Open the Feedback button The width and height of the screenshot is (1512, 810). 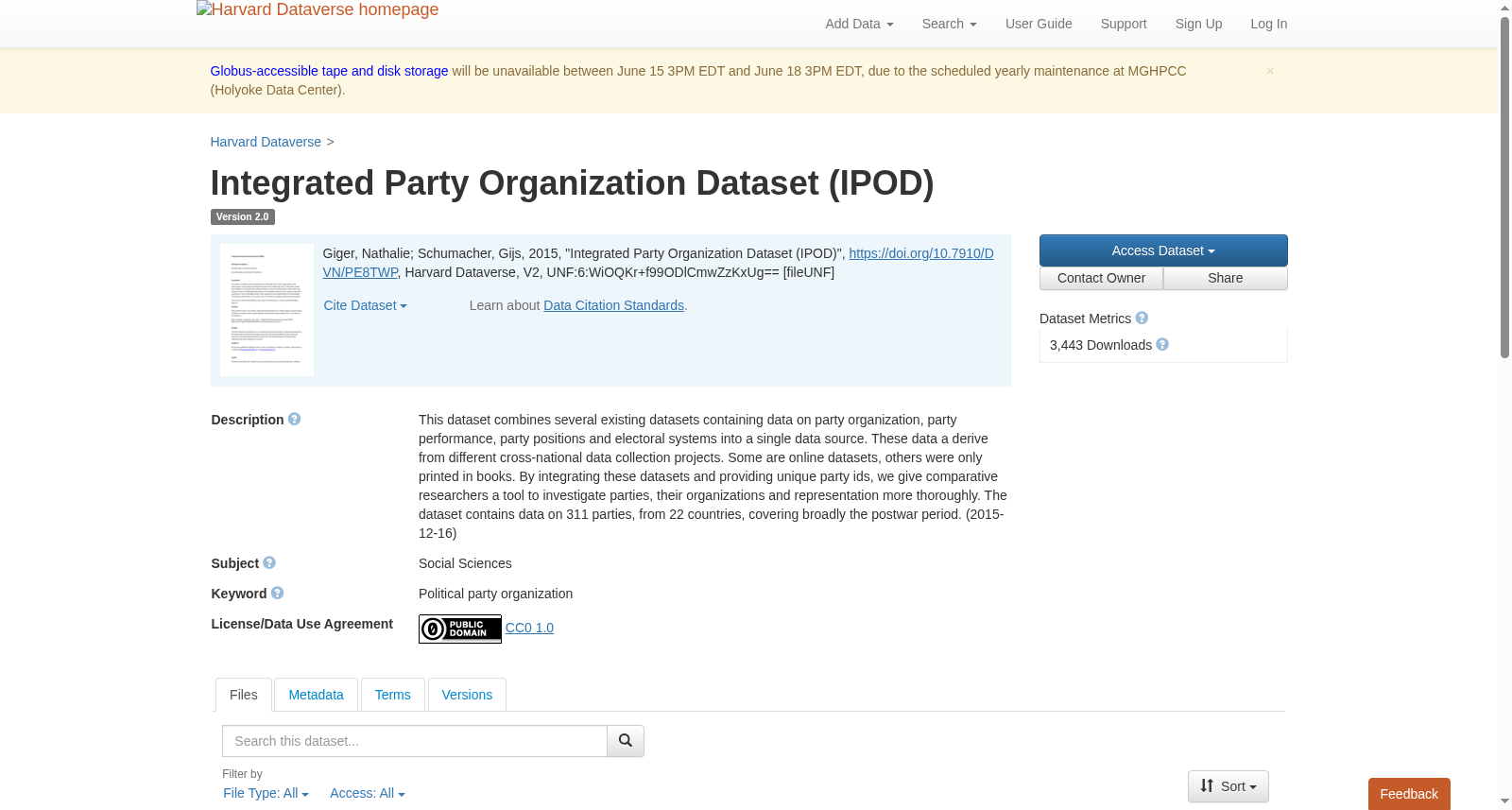pos(1409,794)
